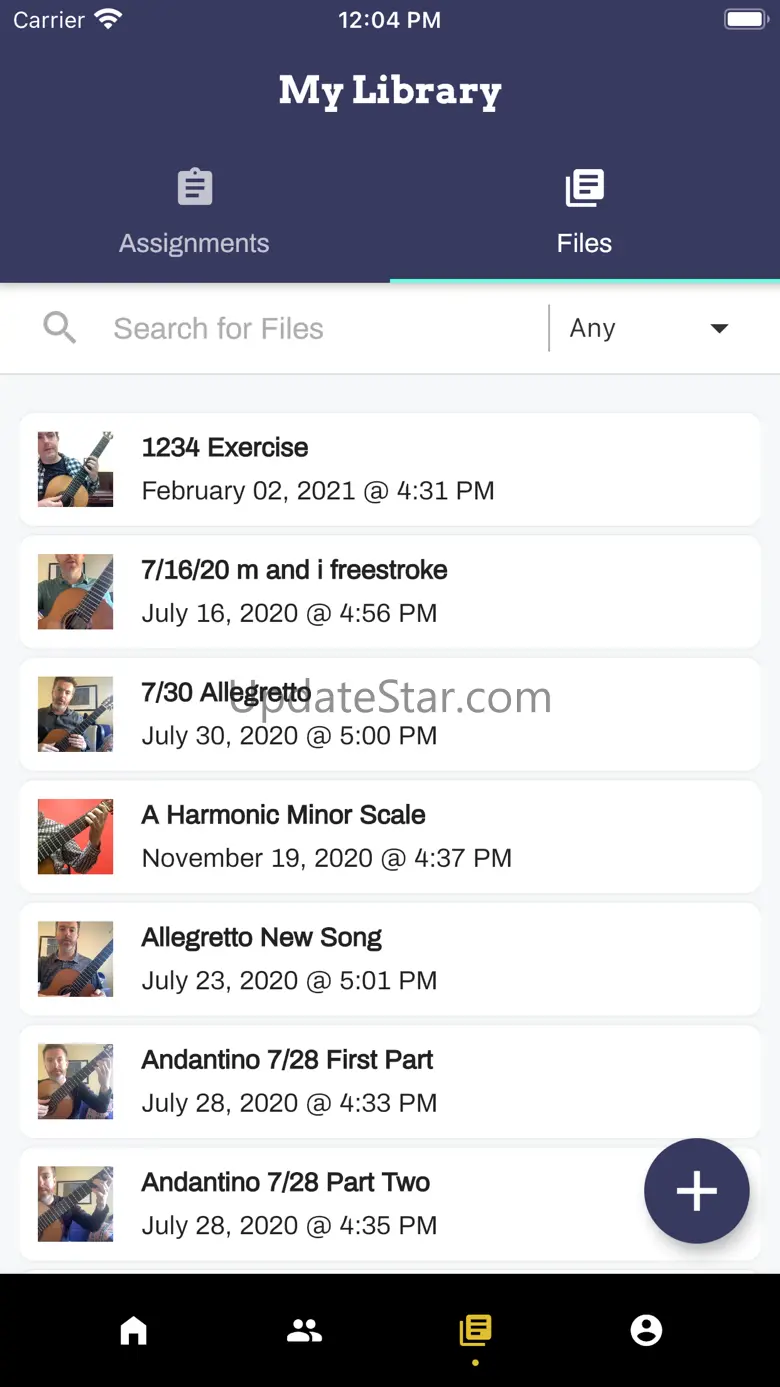Open the profile icon in bottom navigation
This screenshot has width=780, height=1387.
(x=646, y=1330)
